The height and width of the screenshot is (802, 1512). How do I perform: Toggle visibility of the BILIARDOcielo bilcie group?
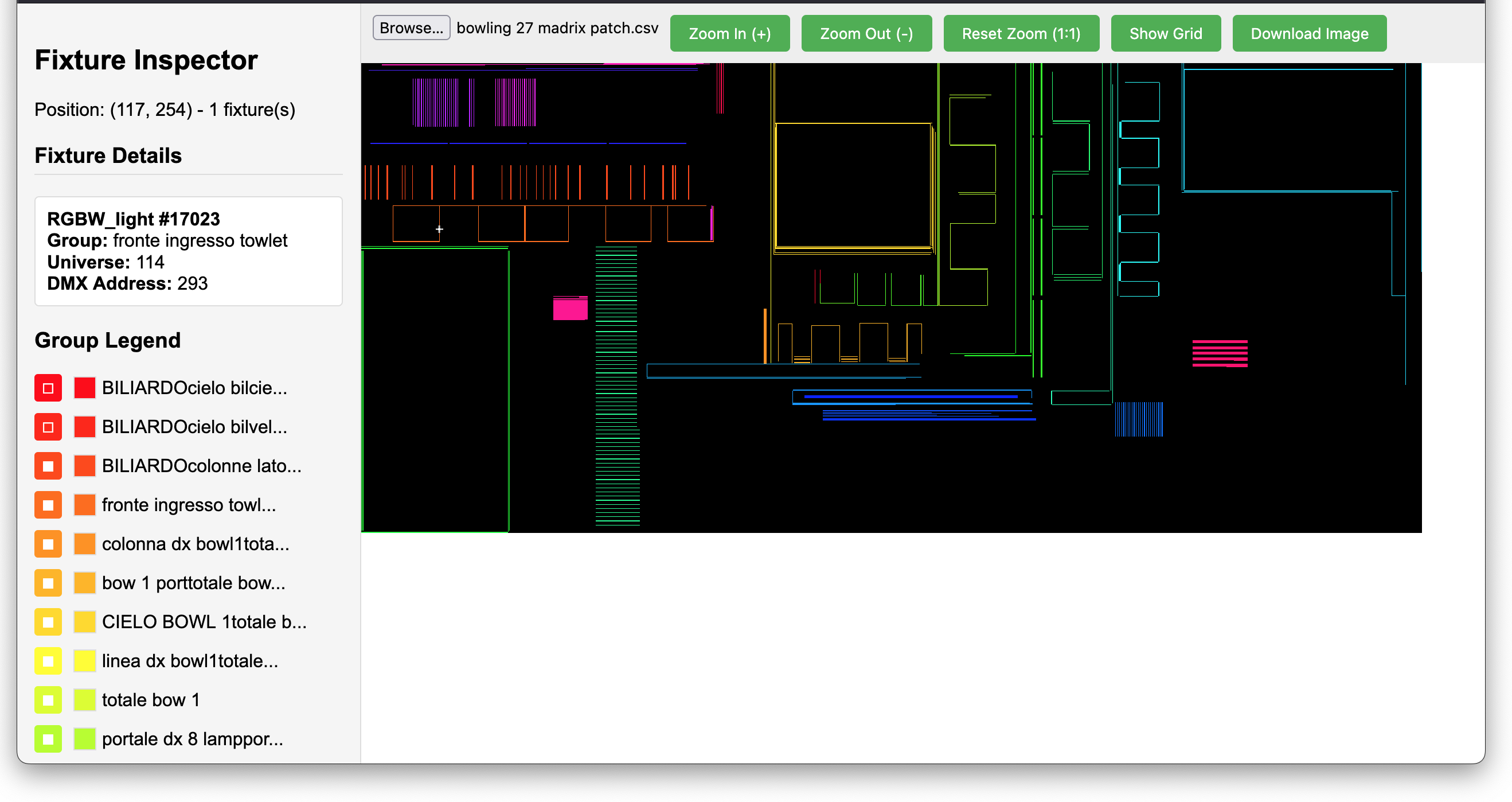[48, 388]
